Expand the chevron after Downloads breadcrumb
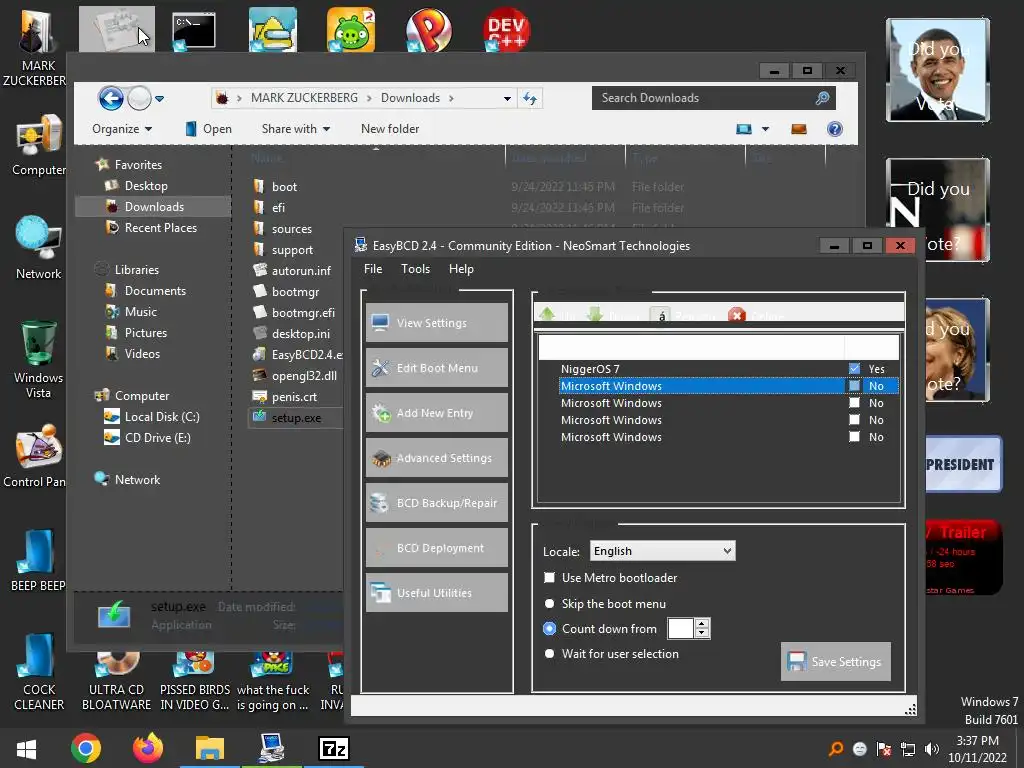 point(451,98)
